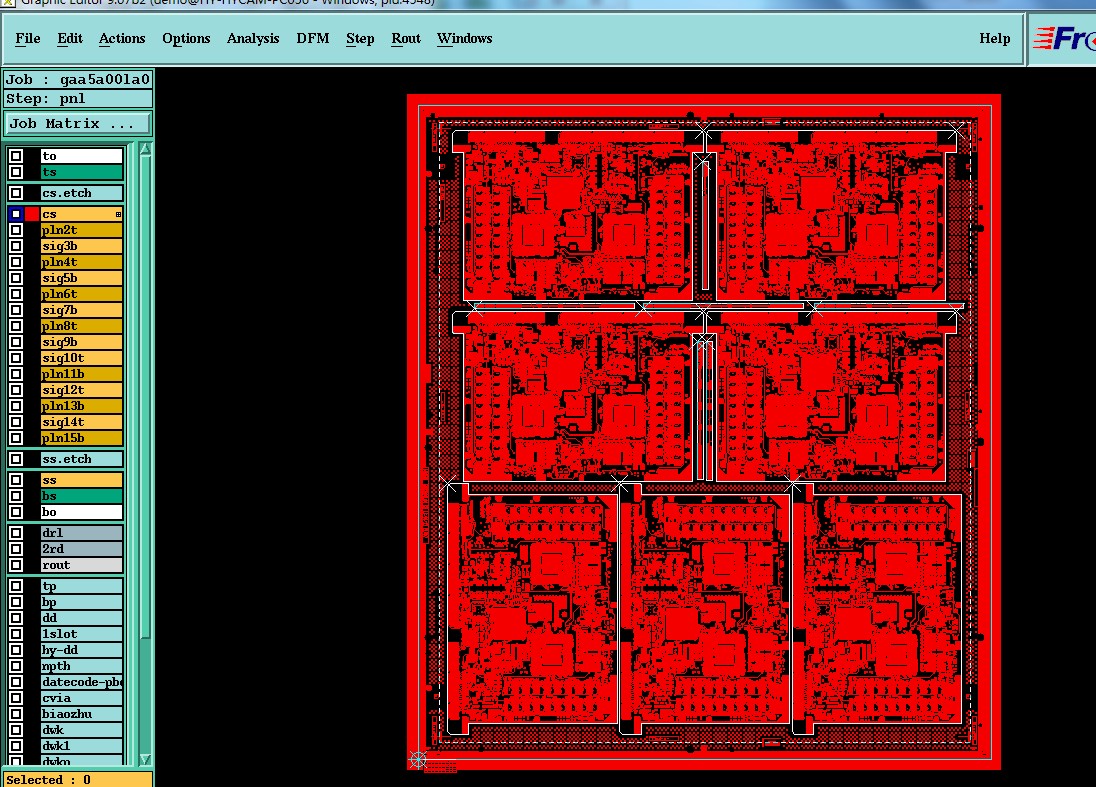Toggle checkbox for the cs layer

16,214
